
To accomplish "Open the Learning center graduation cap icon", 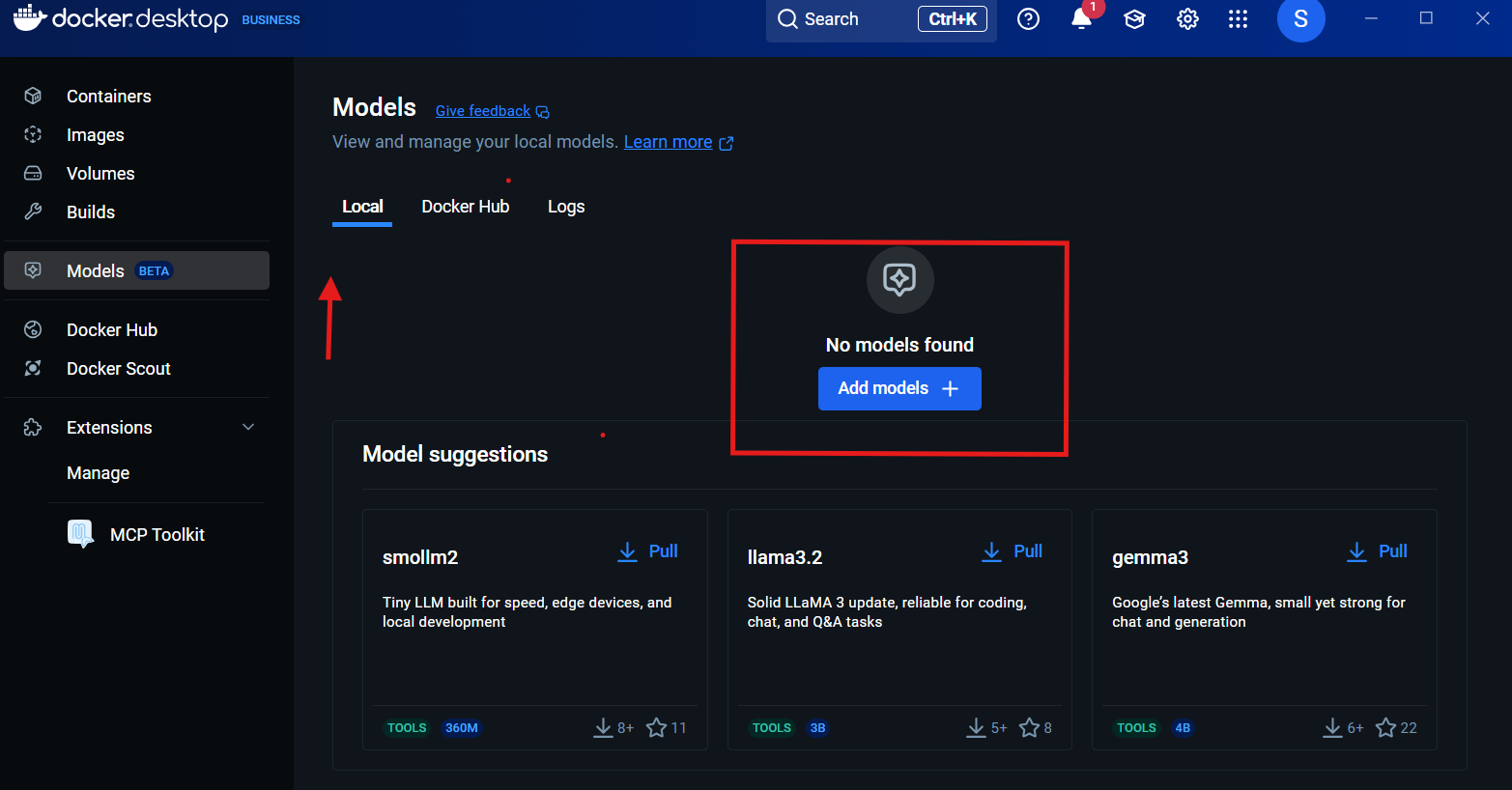I will click(x=1134, y=19).
